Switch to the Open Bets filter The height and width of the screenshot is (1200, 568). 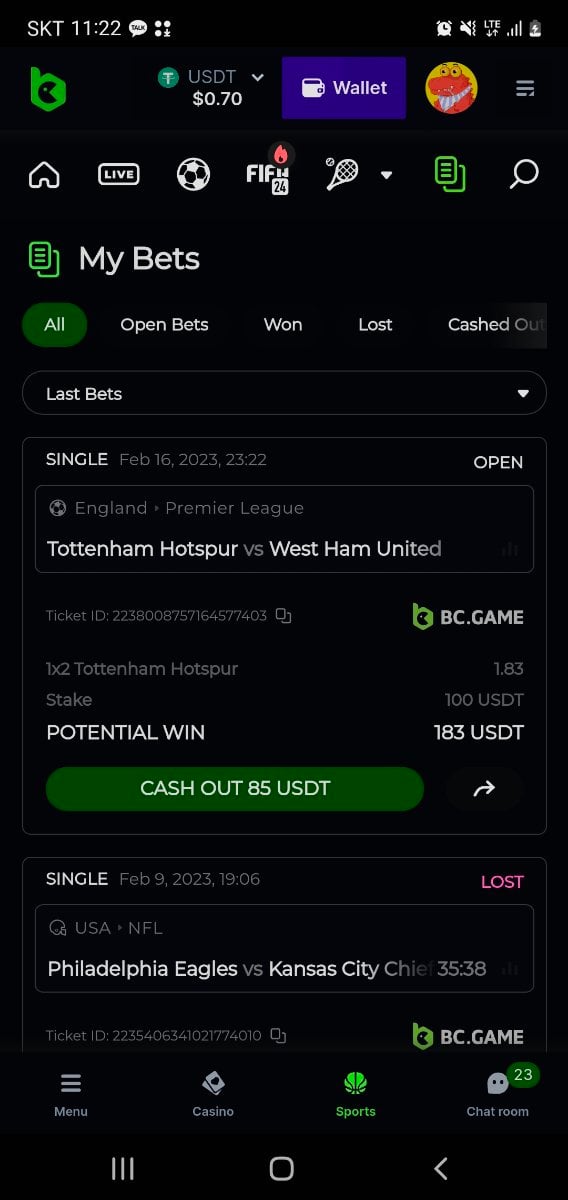pyautogui.click(x=164, y=325)
